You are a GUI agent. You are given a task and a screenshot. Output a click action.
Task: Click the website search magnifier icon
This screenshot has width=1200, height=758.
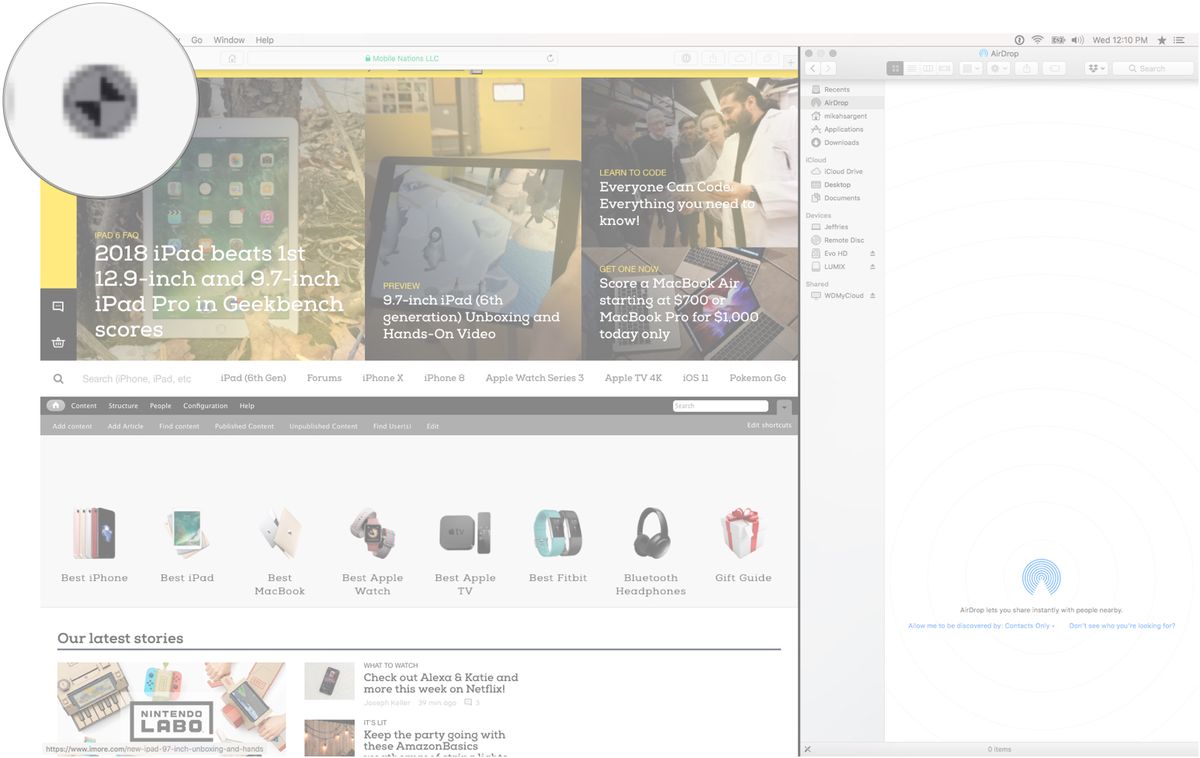58,379
